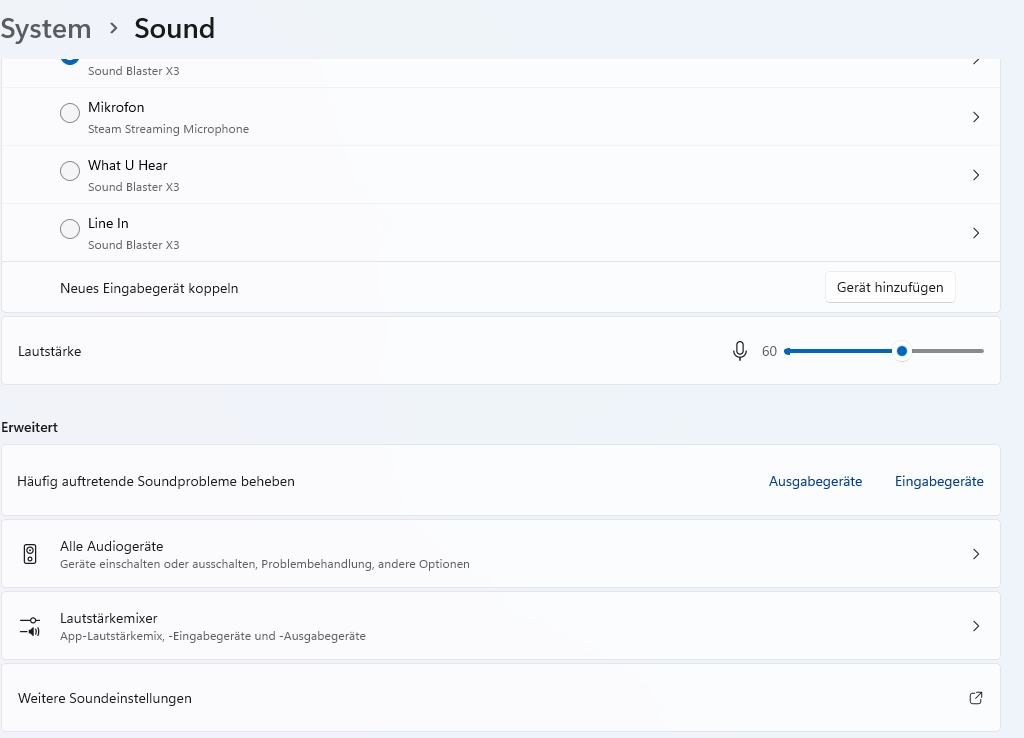Open the Eingabegeräte troubleshooting link
1024x738 pixels.
tap(939, 481)
